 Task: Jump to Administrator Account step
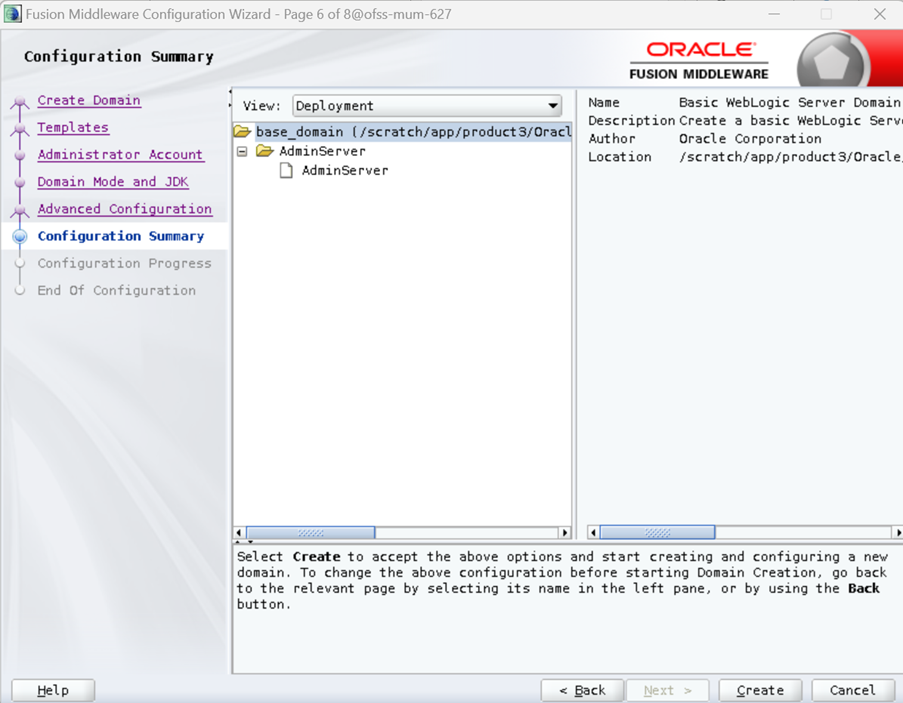click(x=120, y=154)
